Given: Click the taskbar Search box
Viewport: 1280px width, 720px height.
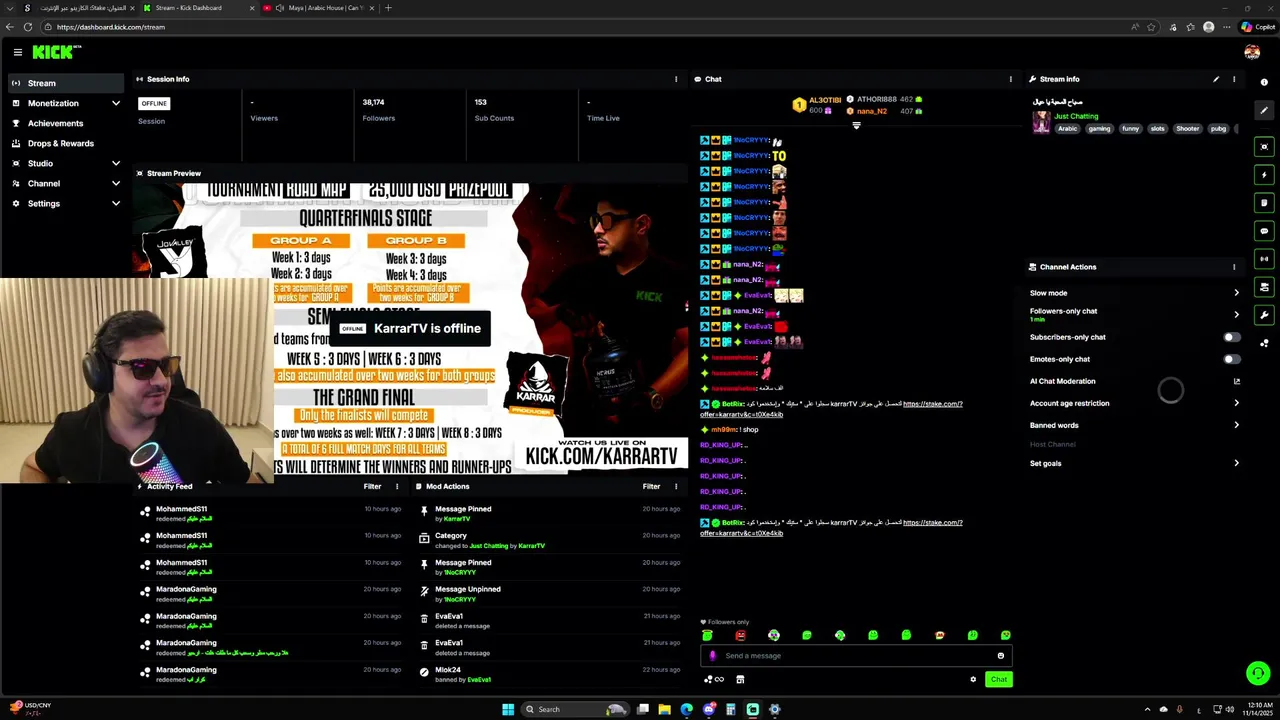Looking at the screenshot, I should coord(575,710).
